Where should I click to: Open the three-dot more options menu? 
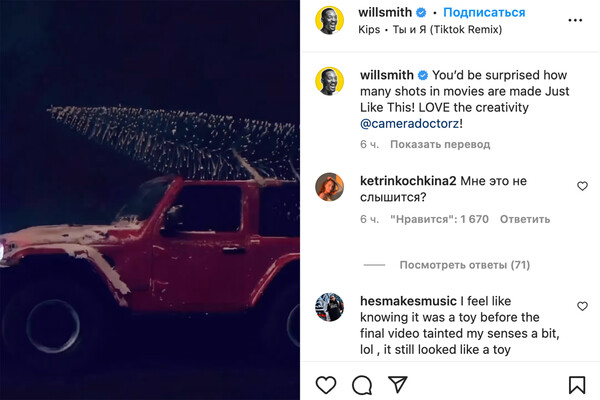(575, 19)
